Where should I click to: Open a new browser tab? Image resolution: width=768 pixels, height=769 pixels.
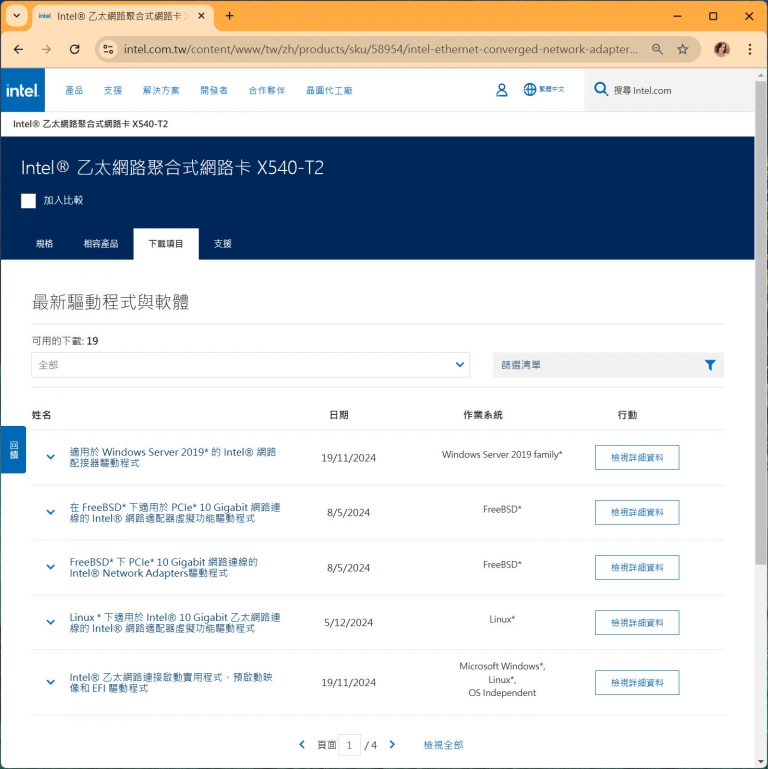point(229,16)
